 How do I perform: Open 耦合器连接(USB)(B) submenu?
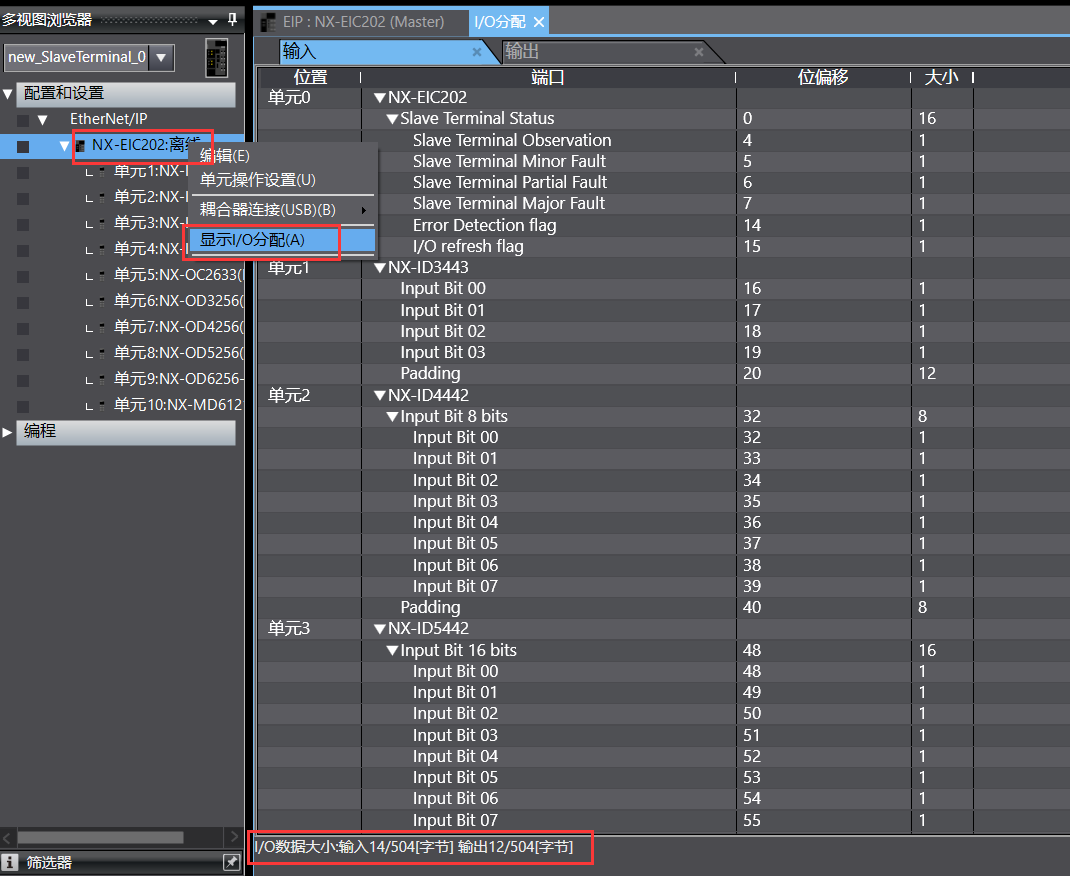tap(268, 210)
